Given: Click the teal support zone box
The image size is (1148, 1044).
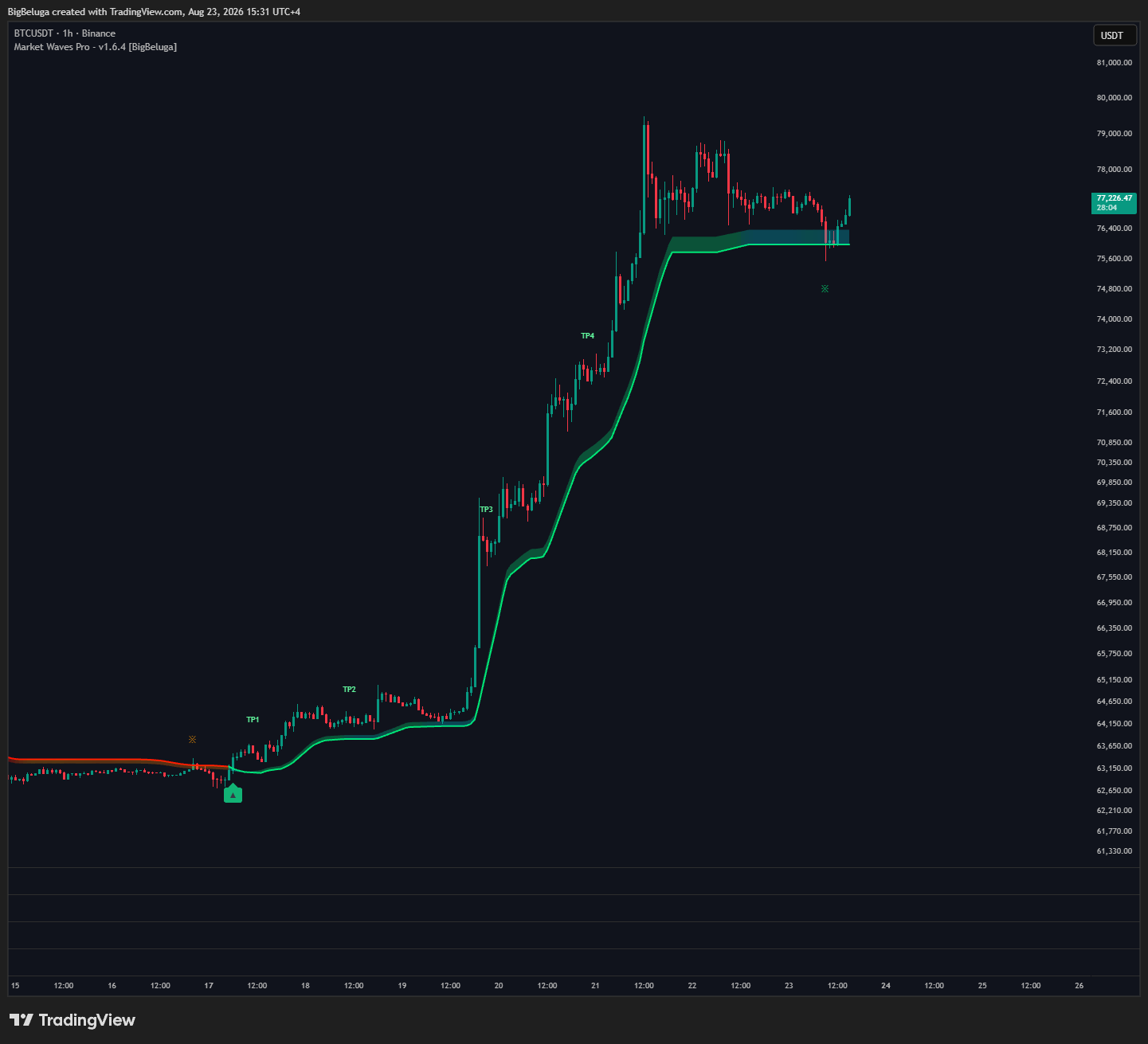Looking at the screenshot, I should click(797, 237).
